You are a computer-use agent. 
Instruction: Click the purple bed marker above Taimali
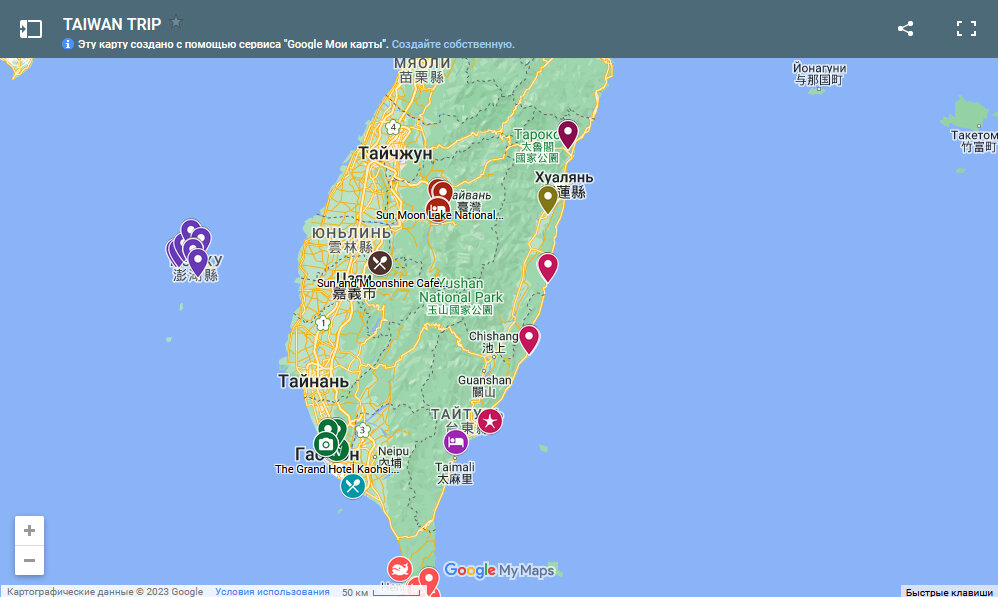(456, 442)
